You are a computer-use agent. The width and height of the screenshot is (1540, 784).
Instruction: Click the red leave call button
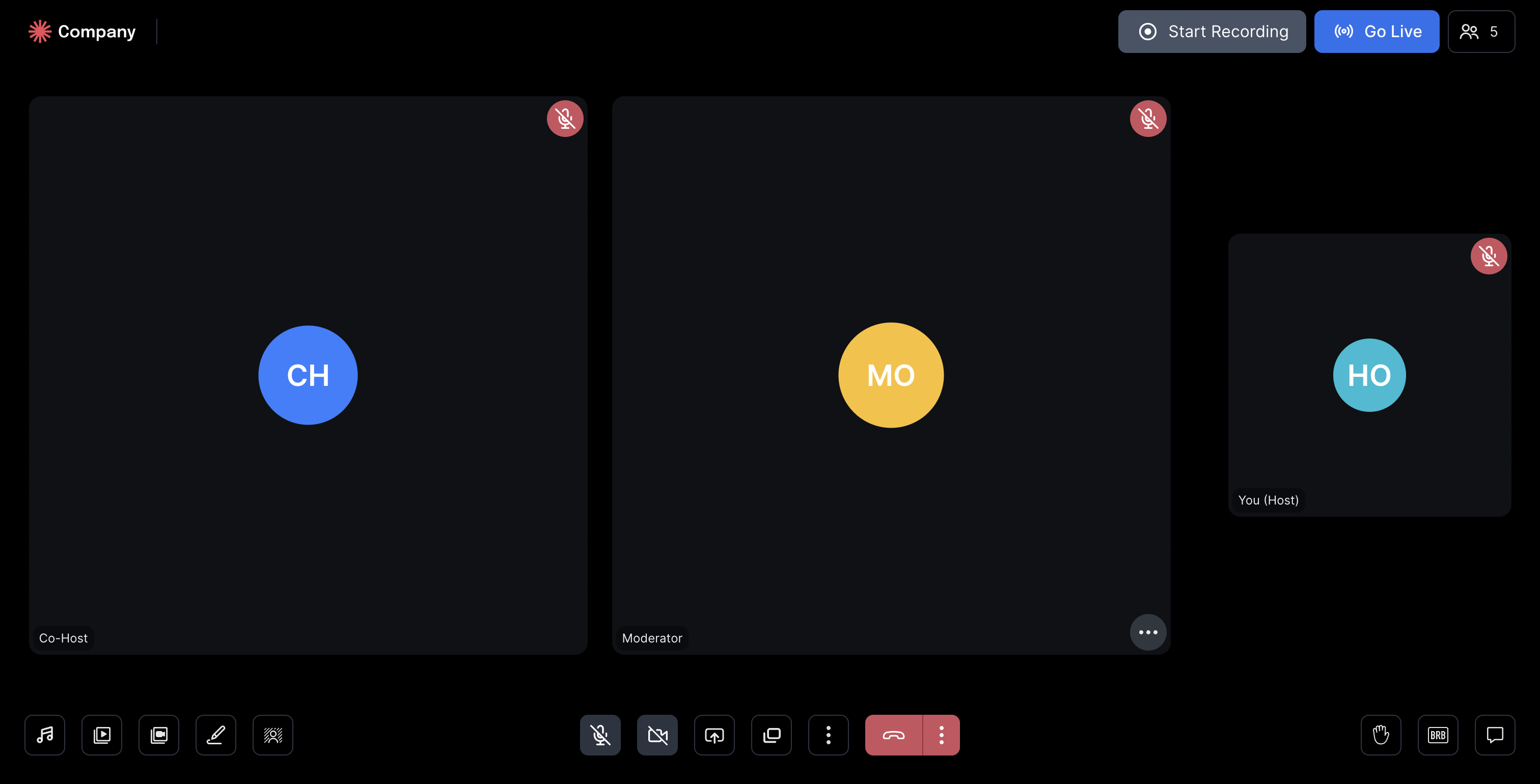point(894,735)
